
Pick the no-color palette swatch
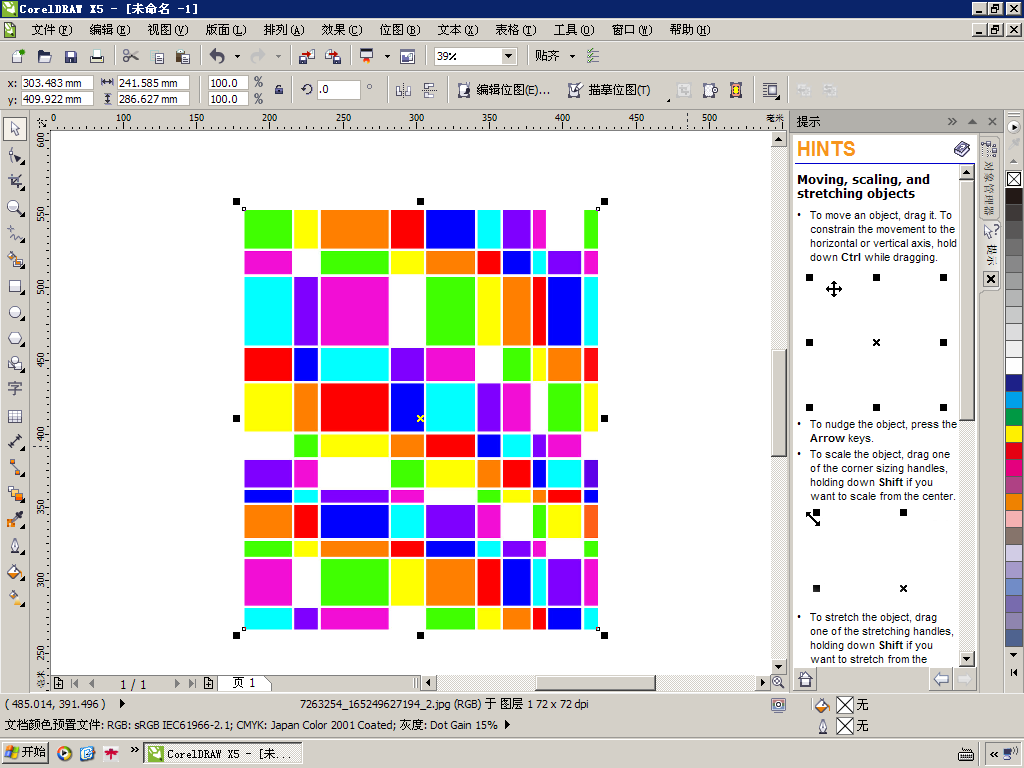(1014, 178)
